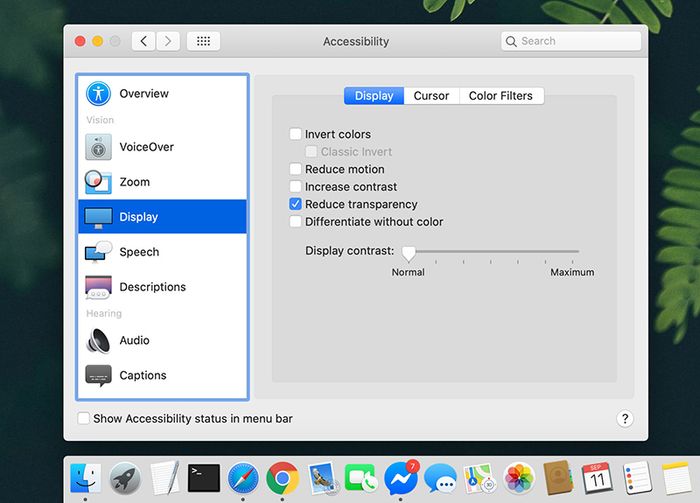
Task: Open Messages speech bubble in Dock
Action: point(440,478)
